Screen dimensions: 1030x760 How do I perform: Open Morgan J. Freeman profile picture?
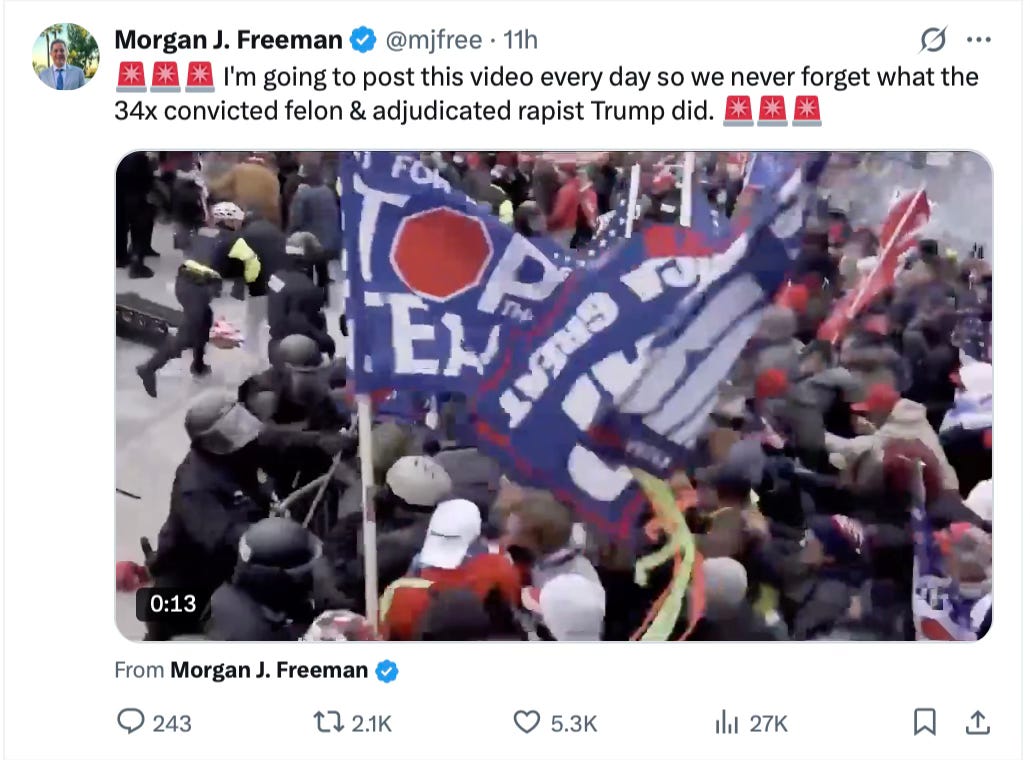click(66, 56)
